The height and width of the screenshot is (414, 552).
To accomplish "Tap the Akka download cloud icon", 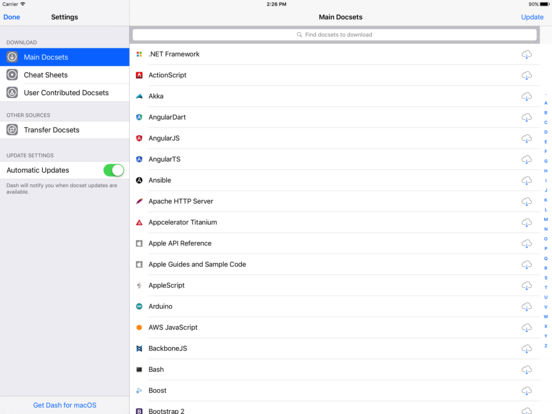I will [526, 96].
